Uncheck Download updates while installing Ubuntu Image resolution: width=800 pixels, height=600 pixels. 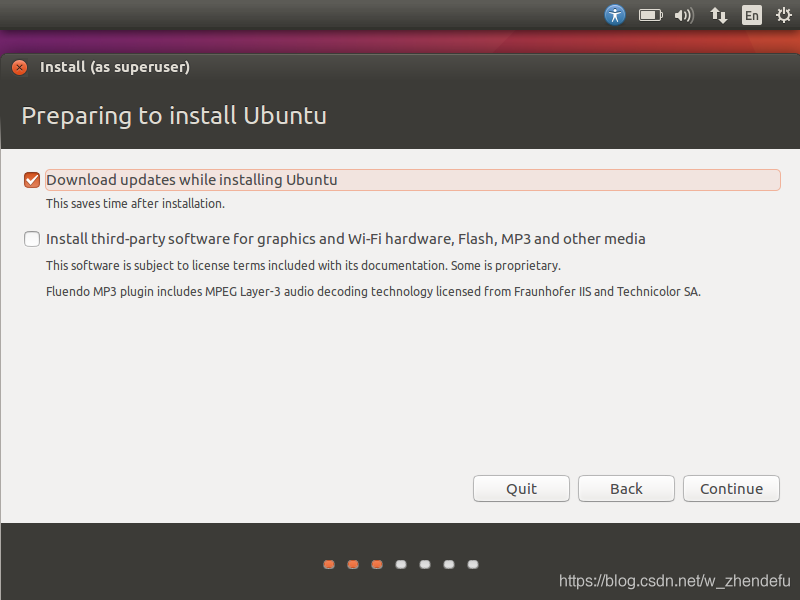[32, 180]
